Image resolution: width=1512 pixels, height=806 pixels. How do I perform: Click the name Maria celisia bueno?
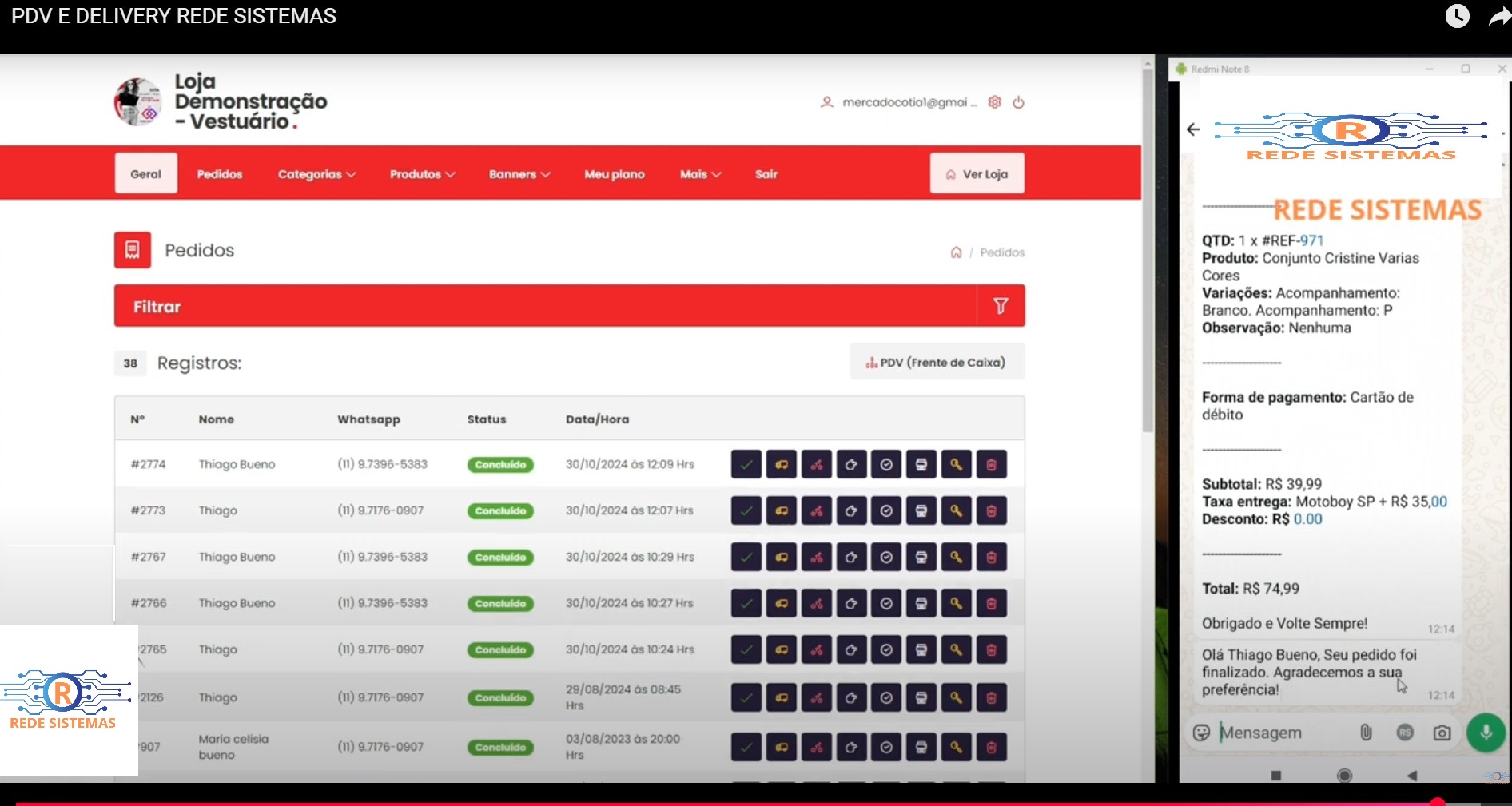tap(233, 747)
